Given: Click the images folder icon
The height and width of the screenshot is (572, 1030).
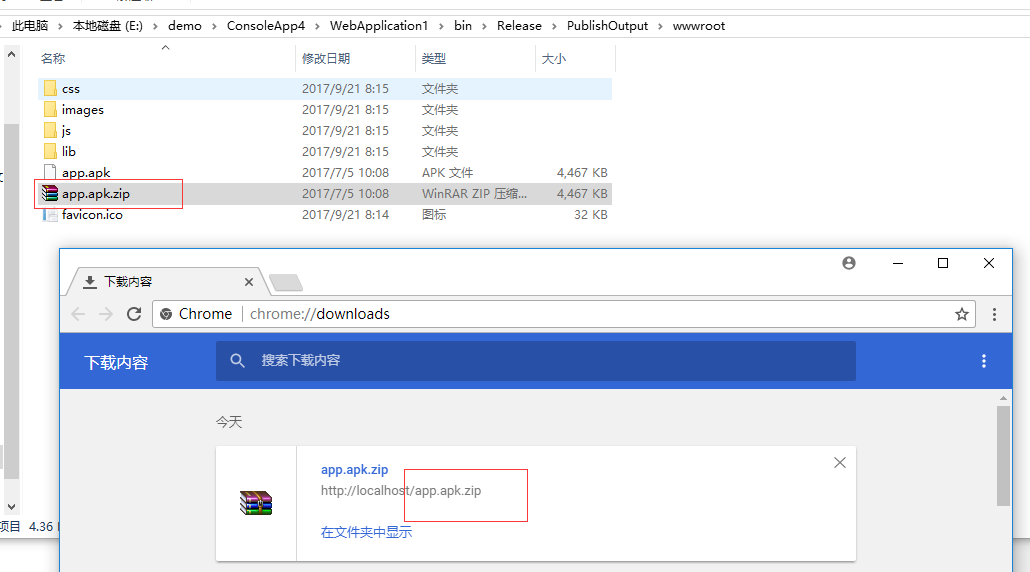Looking at the screenshot, I should [x=50, y=110].
